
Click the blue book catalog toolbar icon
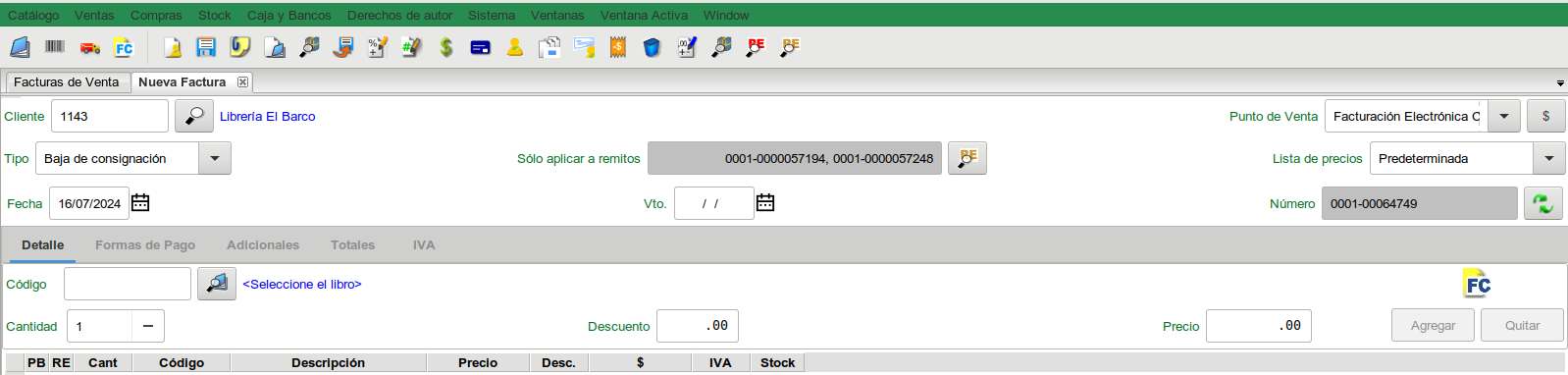point(20,47)
